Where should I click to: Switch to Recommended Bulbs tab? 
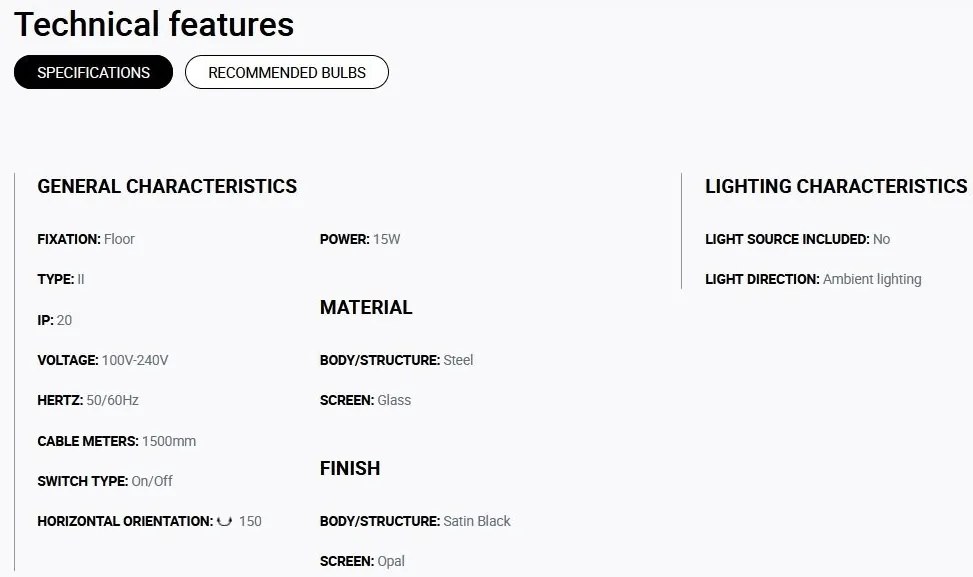(x=287, y=72)
